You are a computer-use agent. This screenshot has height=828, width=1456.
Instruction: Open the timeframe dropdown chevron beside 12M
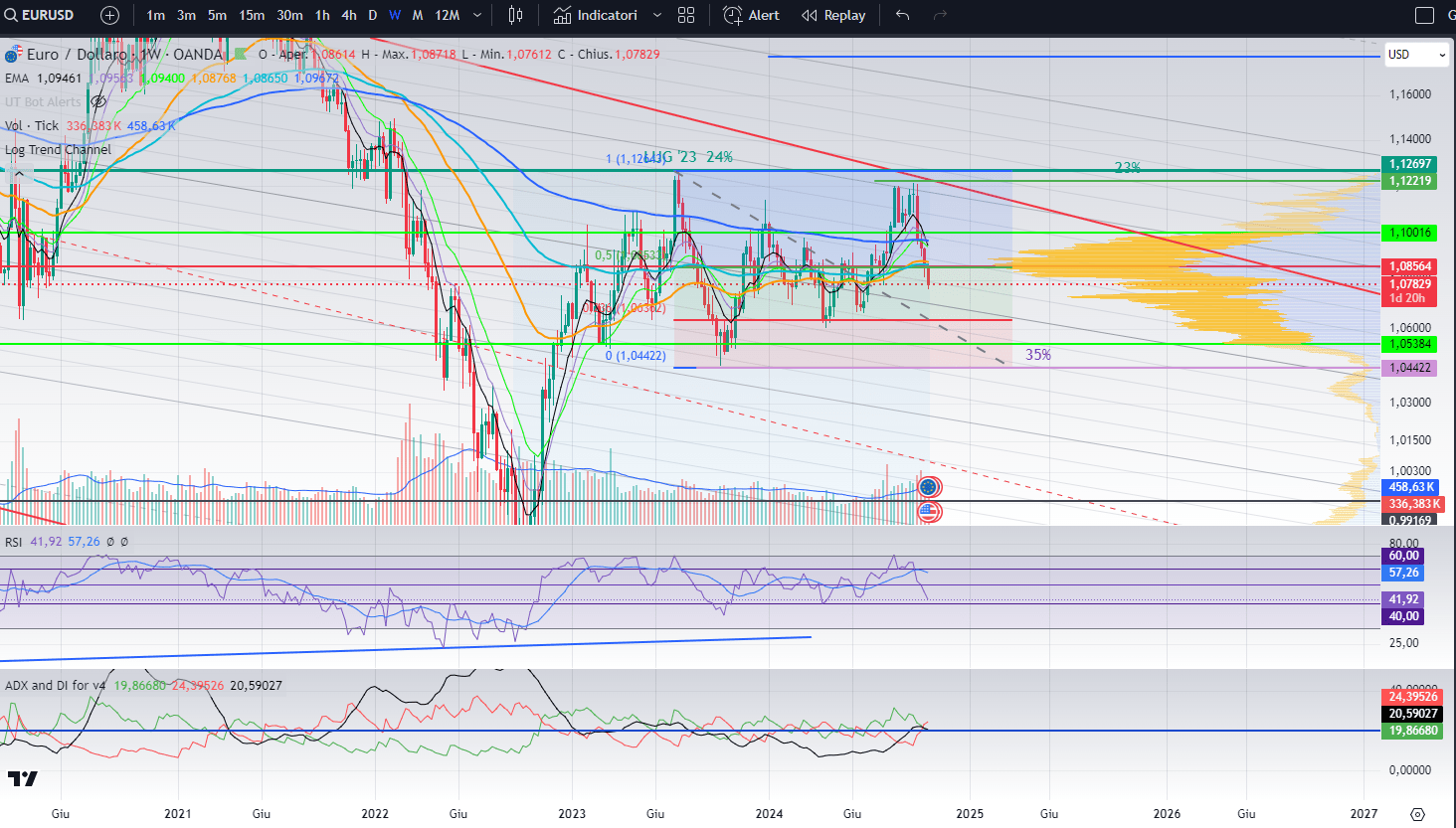[x=476, y=15]
